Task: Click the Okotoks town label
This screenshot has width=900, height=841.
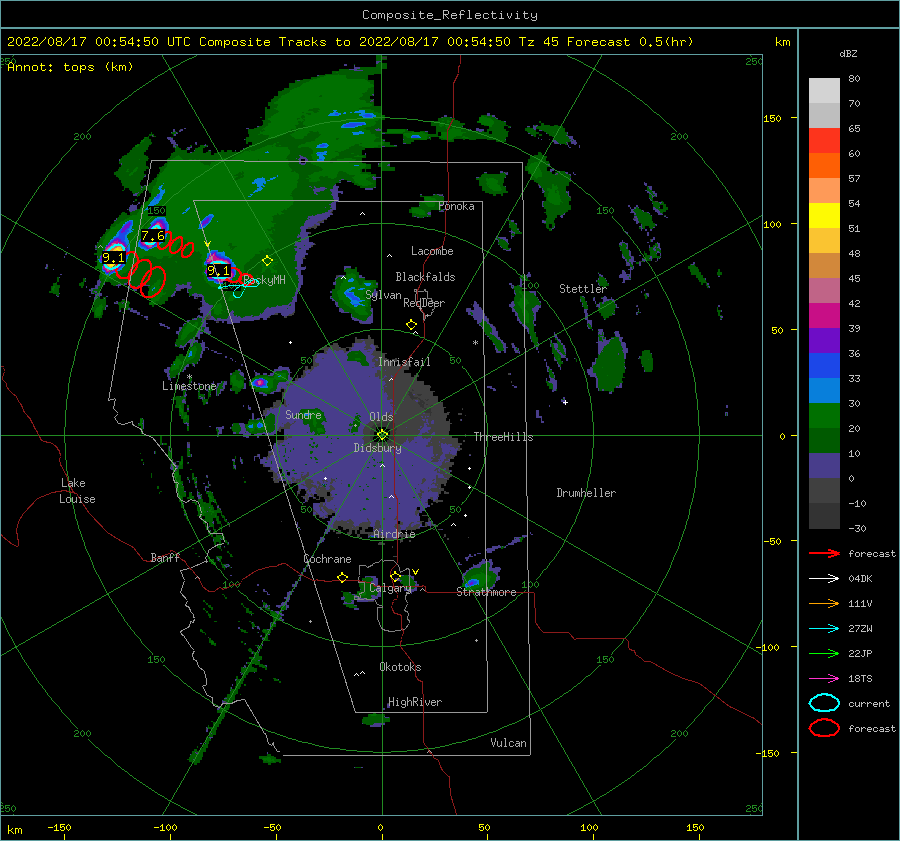Action: [401, 667]
